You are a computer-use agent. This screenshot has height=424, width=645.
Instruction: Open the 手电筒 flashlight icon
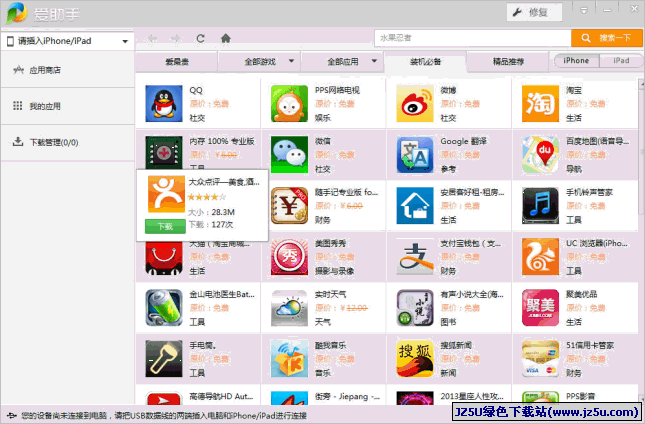164,359
